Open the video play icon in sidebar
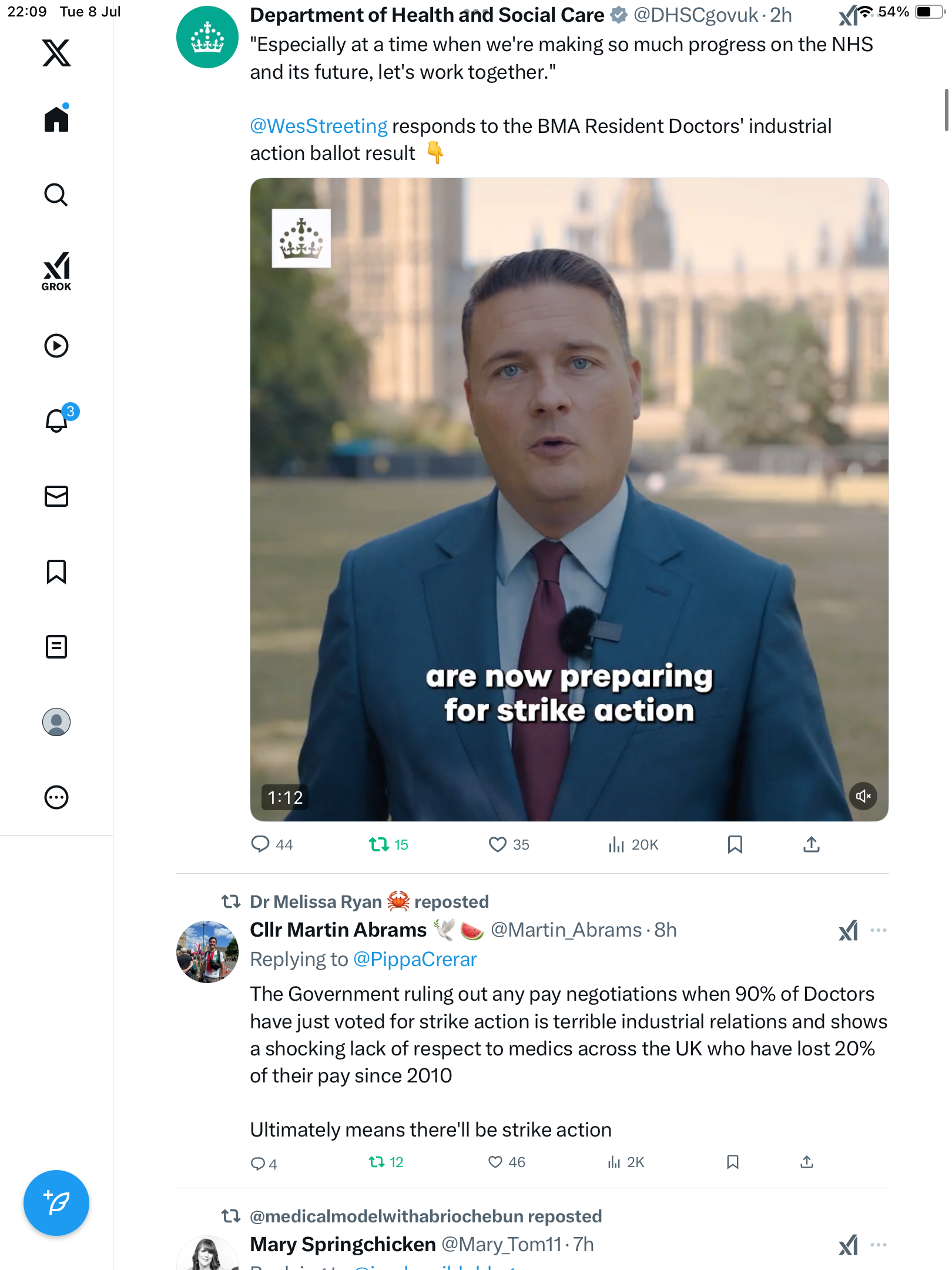 click(x=56, y=346)
